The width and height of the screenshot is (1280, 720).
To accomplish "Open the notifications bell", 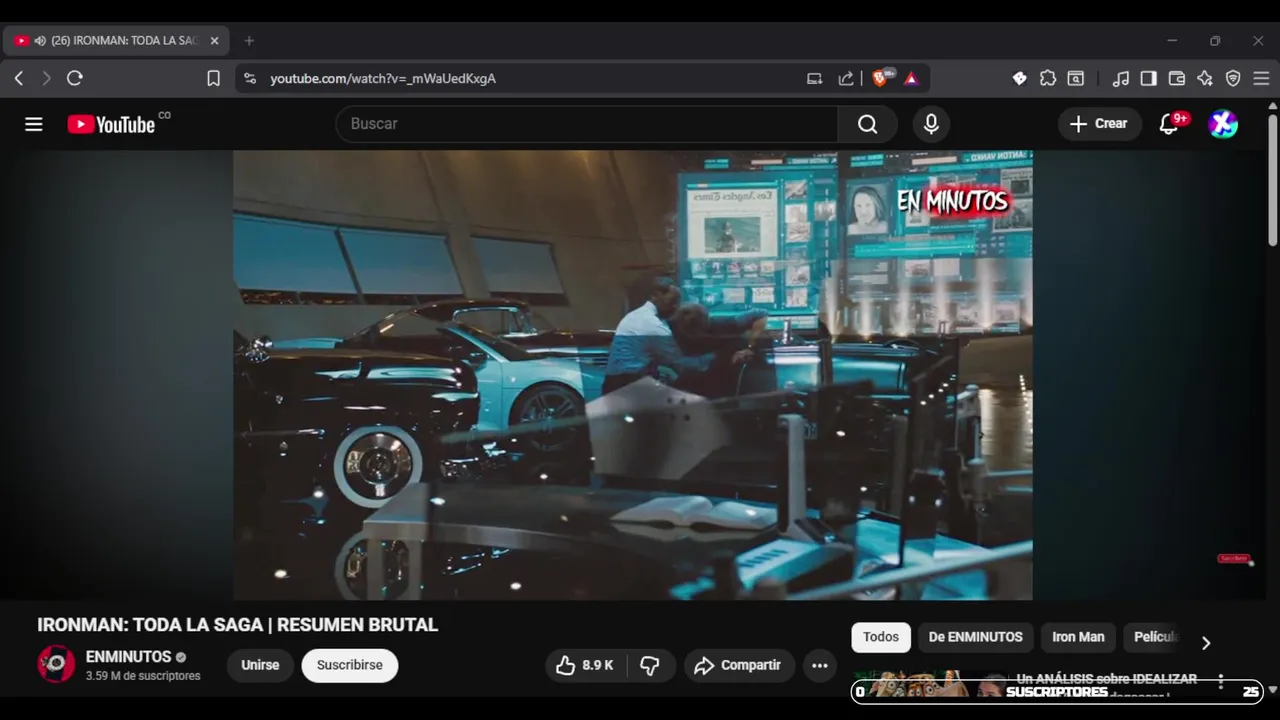I will click(1170, 124).
